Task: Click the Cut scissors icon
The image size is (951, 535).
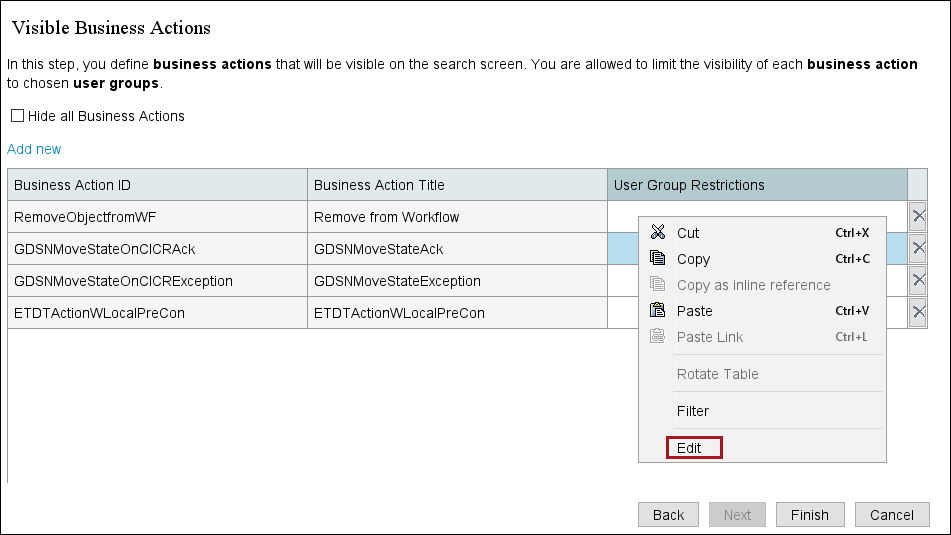Action: pos(657,233)
